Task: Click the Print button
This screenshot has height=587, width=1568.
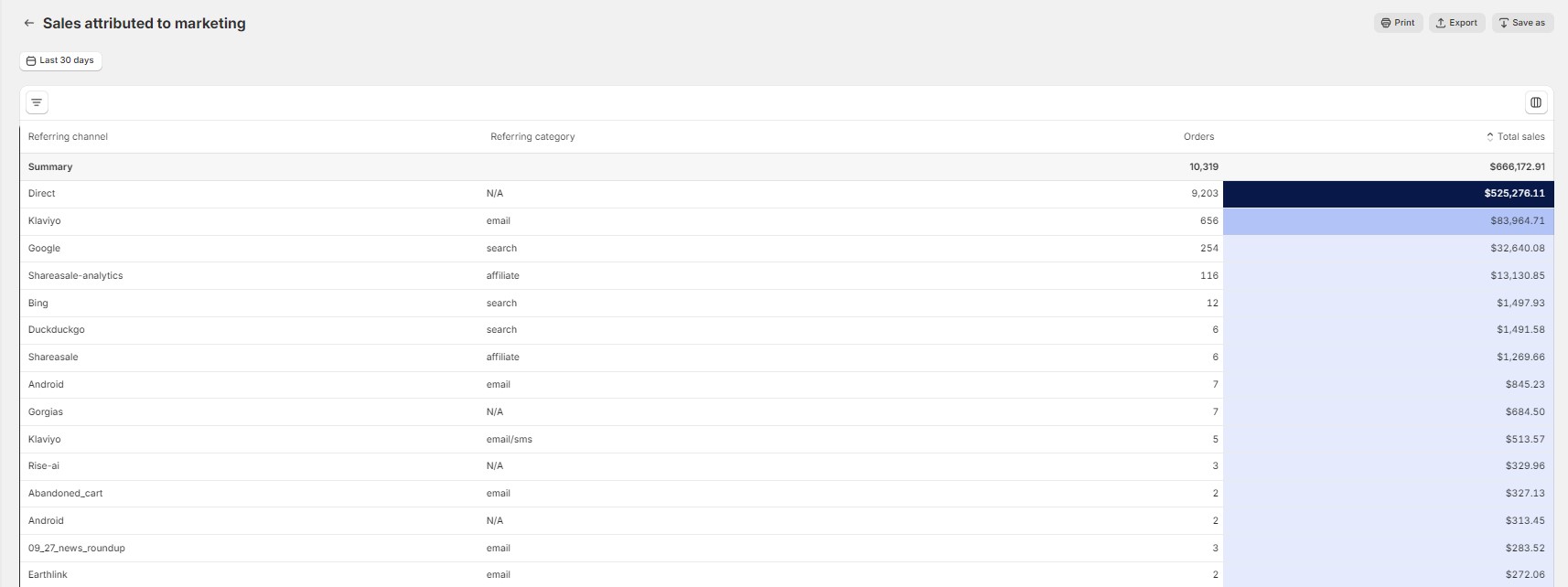Action: point(1398,23)
